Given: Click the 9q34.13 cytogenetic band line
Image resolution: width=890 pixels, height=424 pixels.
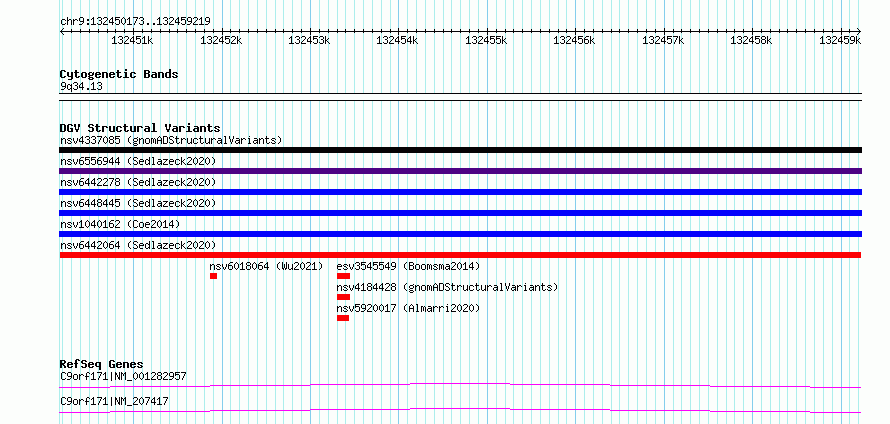Looking at the screenshot, I should pyautogui.click(x=460, y=97).
